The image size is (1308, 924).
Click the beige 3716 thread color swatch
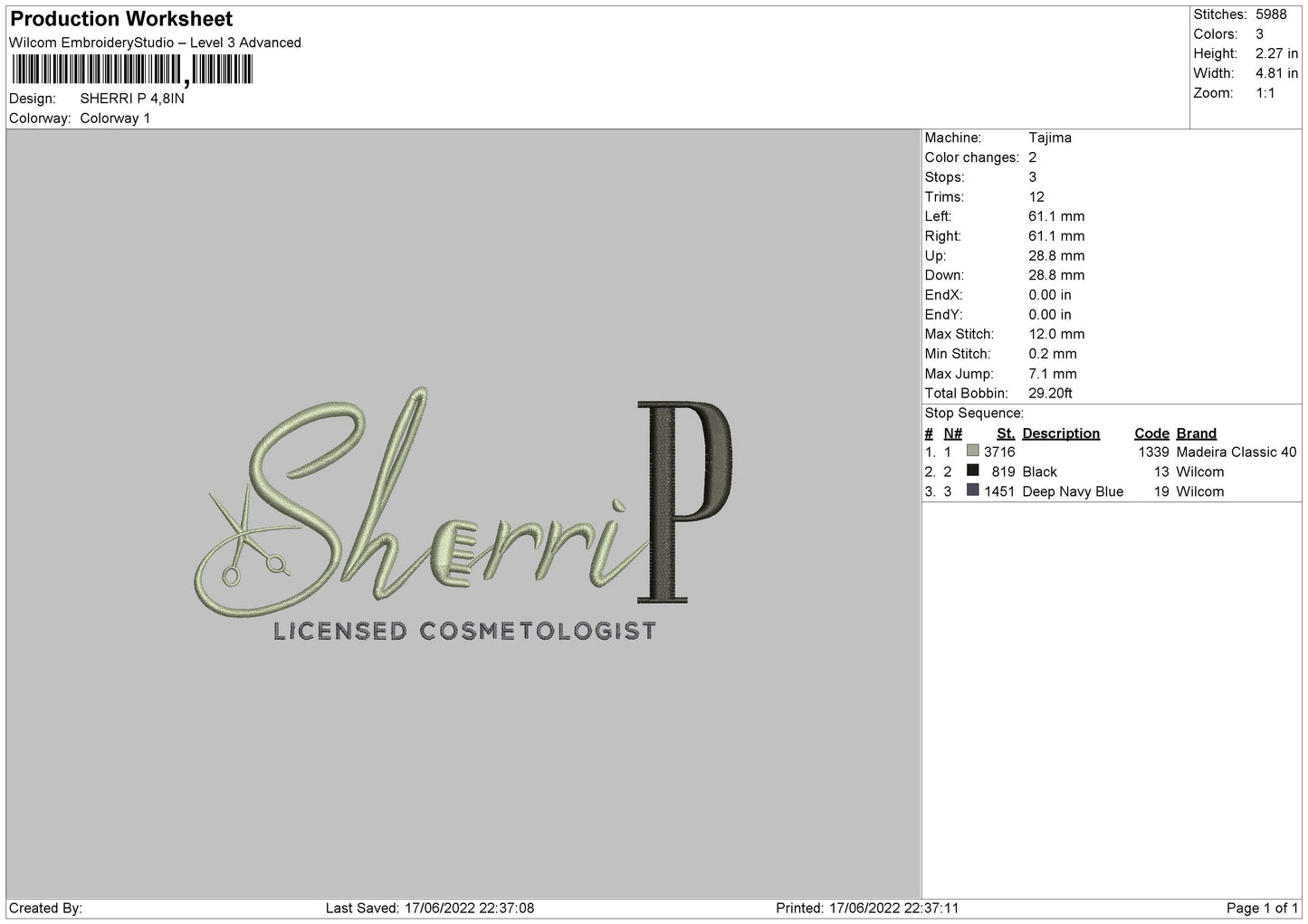(973, 451)
